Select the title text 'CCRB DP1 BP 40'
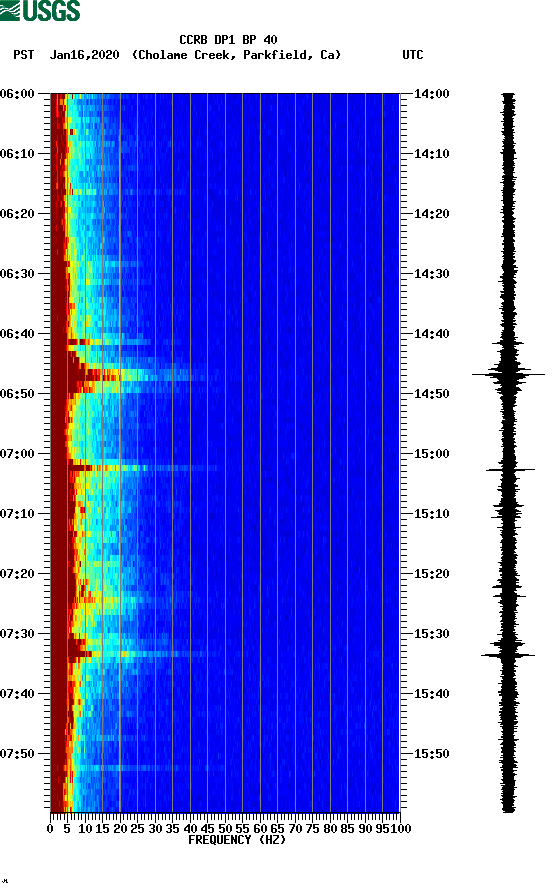Image resolution: width=552 pixels, height=892 pixels. [x=228, y=40]
